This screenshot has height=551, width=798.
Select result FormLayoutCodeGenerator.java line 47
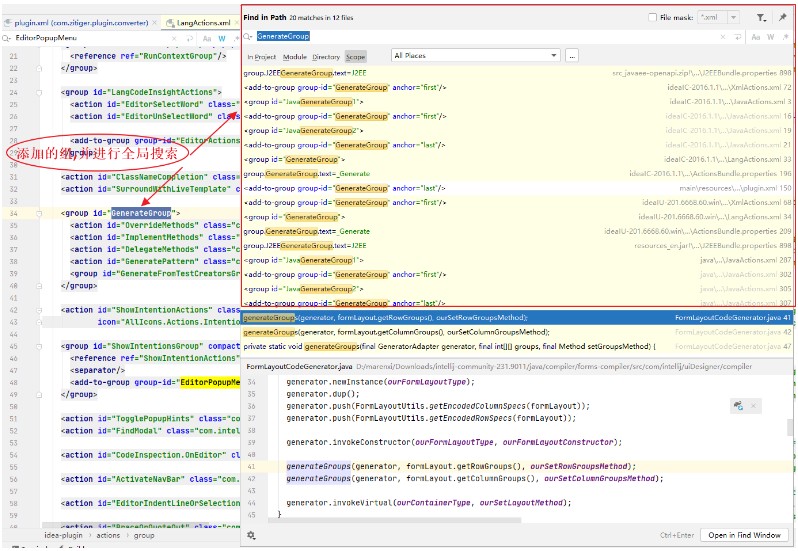click(517, 346)
